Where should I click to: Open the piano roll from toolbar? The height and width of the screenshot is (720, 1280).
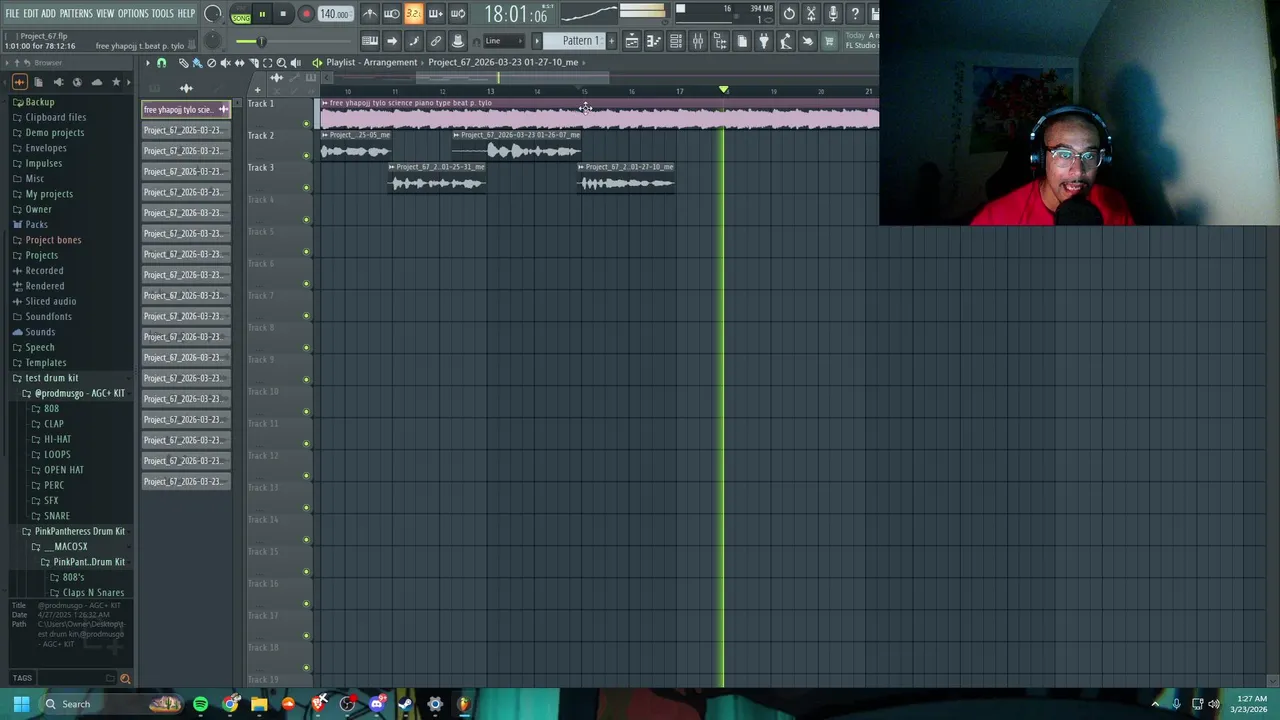pos(654,41)
